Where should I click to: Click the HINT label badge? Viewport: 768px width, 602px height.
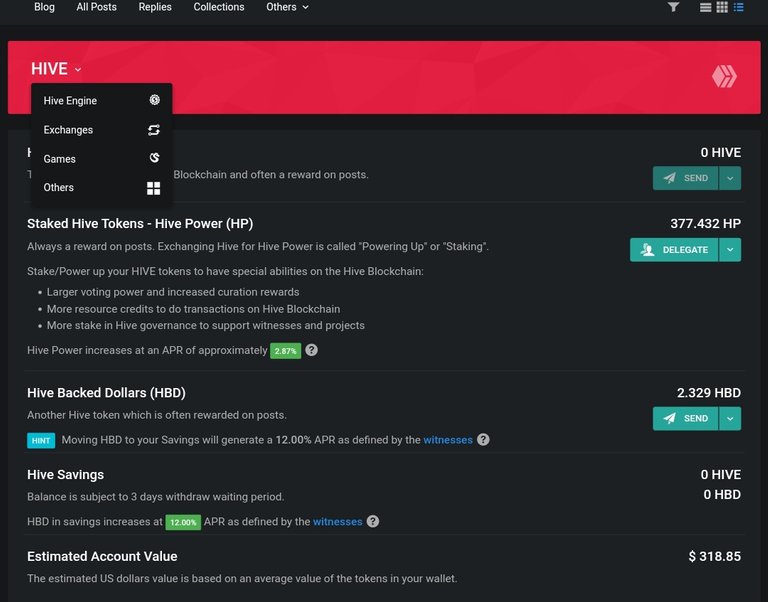[x=41, y=440]
